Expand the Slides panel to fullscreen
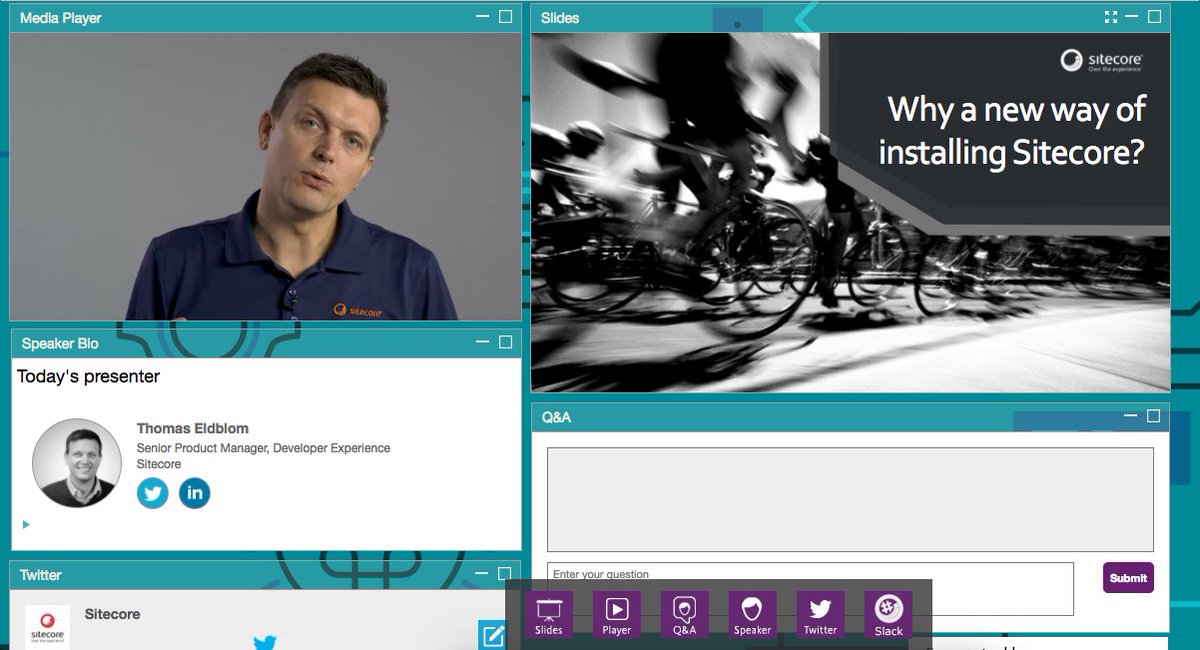 pos(1112,16)
